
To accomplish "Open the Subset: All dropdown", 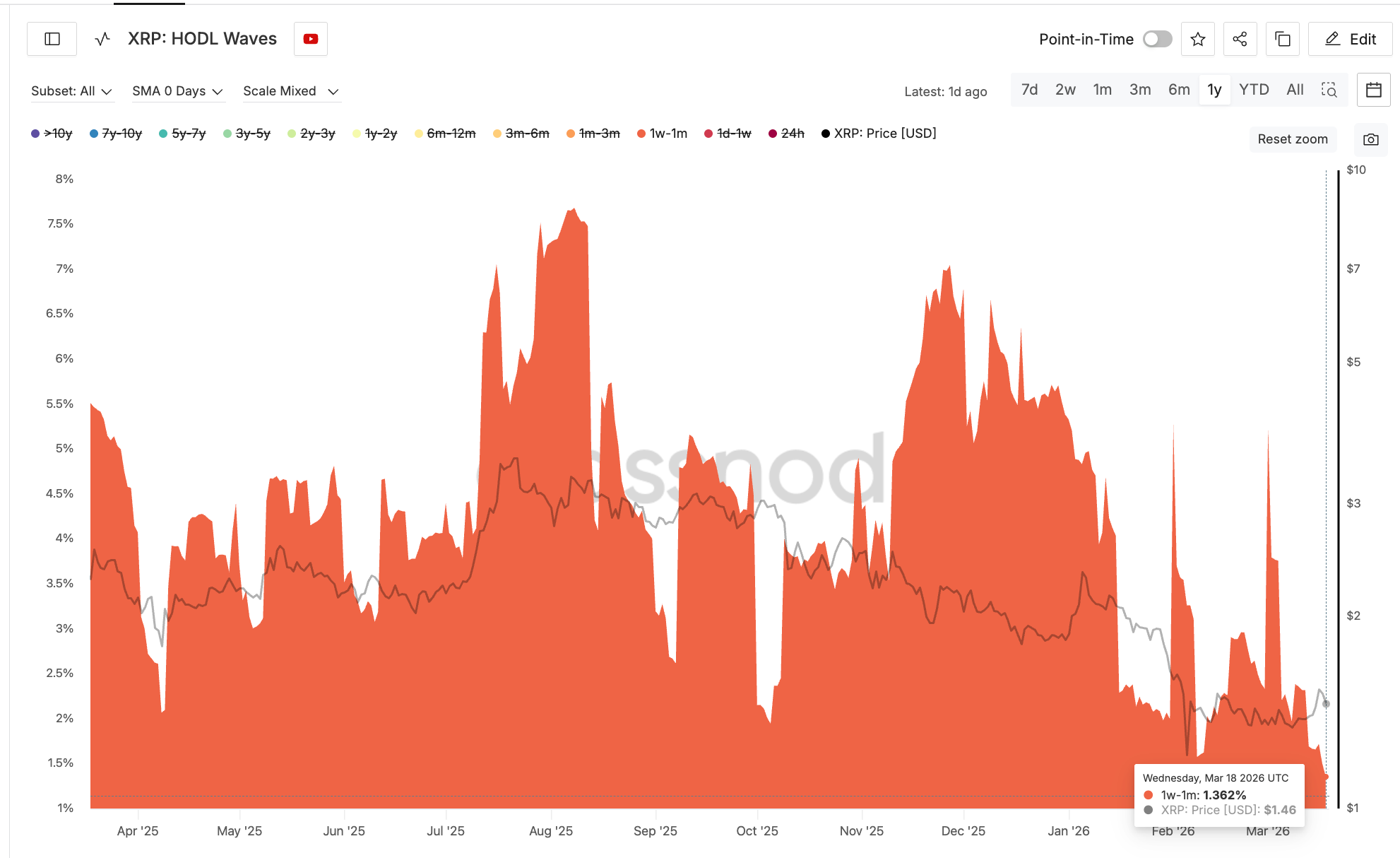I will tap(71, 90).
